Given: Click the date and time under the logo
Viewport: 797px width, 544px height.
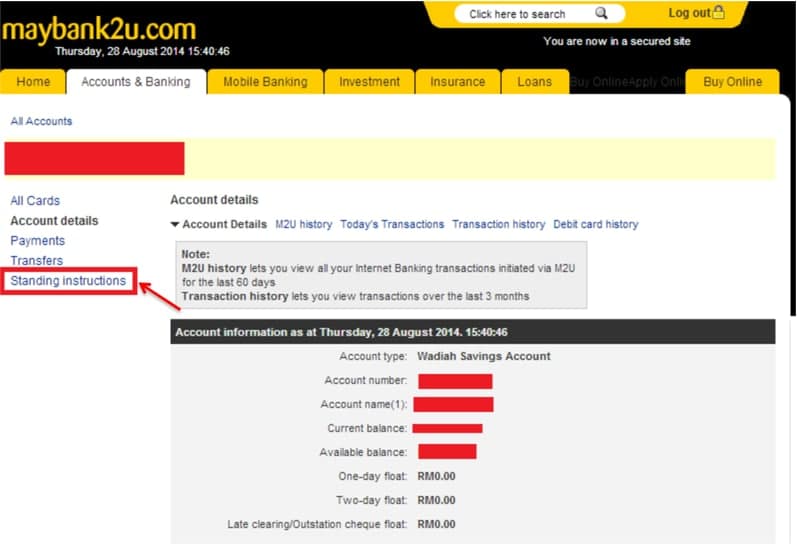Looking at the screenshot, I should point(142,51).
